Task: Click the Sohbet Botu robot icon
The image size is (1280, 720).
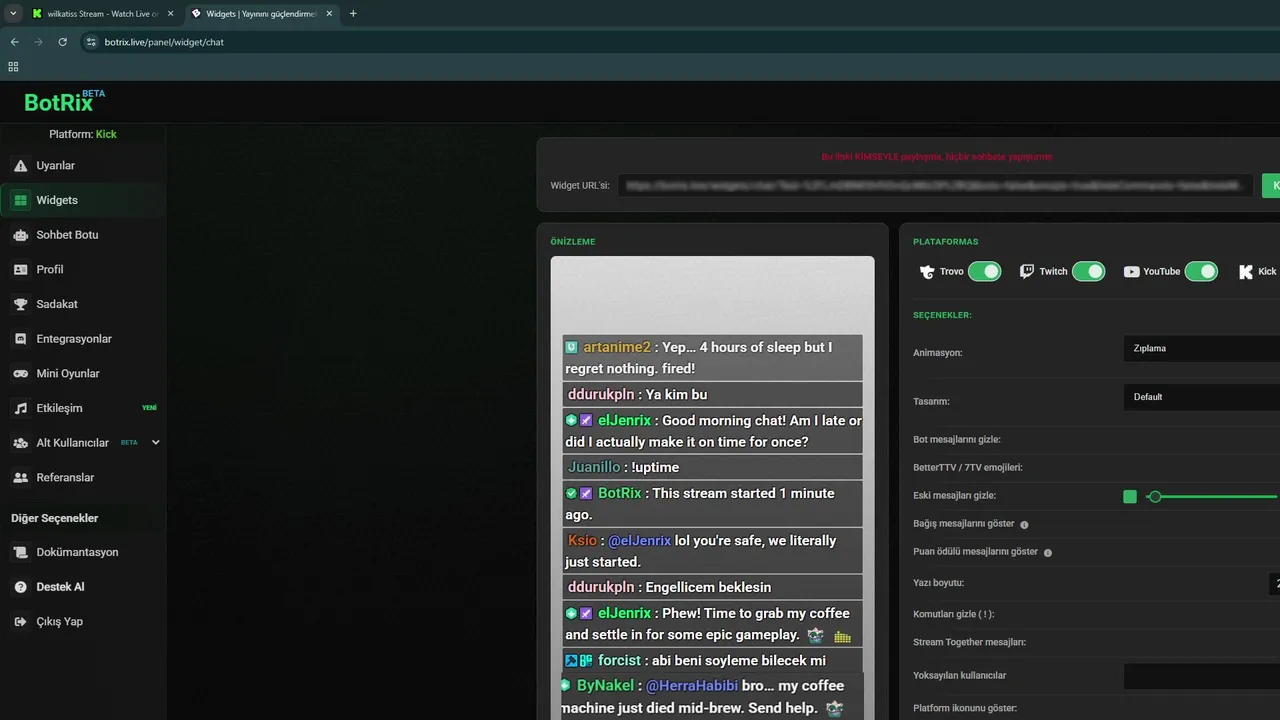Action: click(x=20, y=235)
